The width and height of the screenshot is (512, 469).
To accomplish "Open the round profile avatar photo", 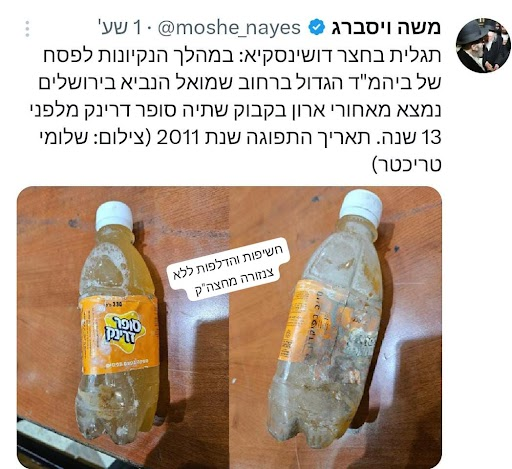I will tap(483, 45).
